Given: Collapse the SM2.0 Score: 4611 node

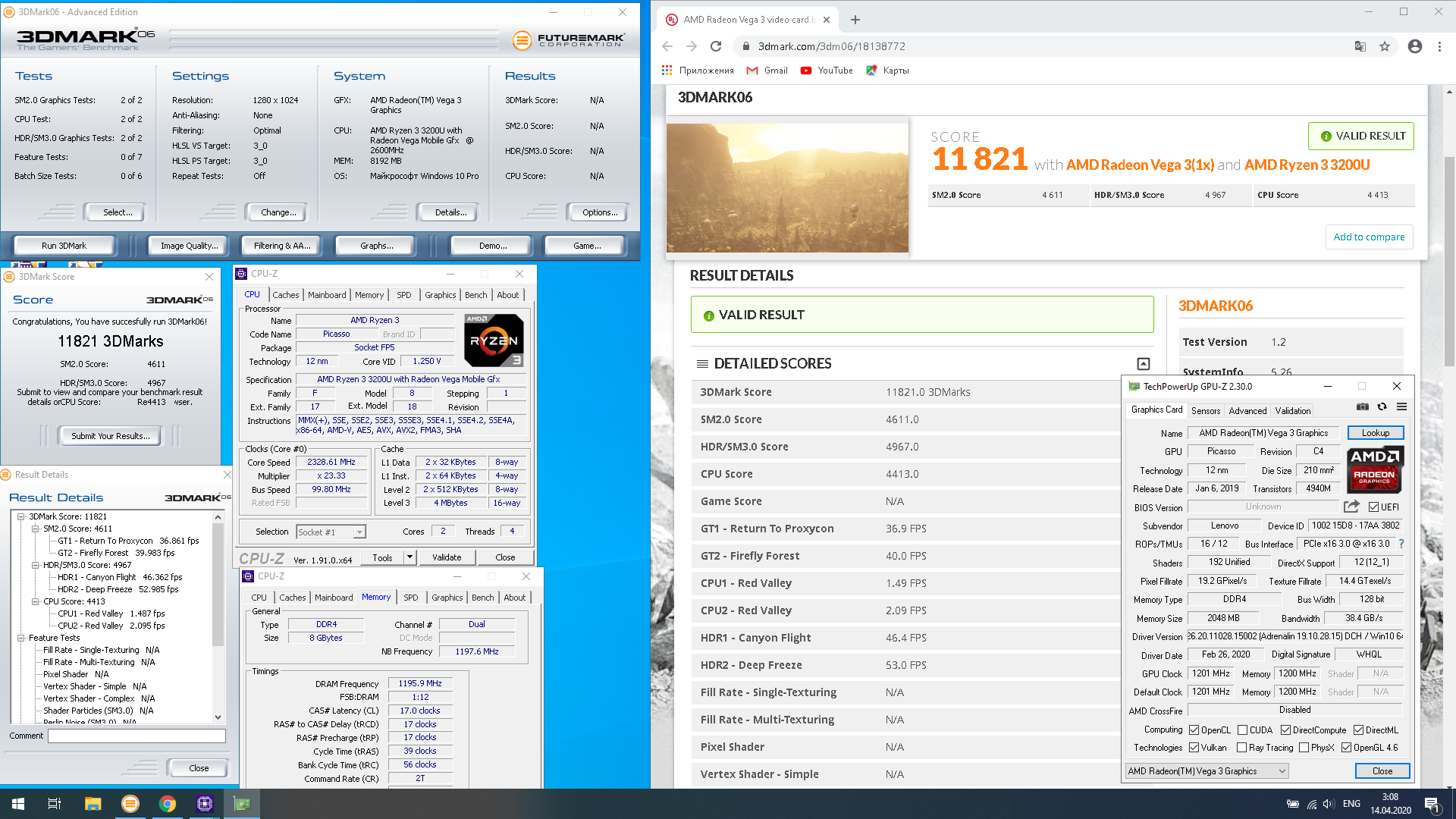Looking at the screenshot, I should 36,529.
